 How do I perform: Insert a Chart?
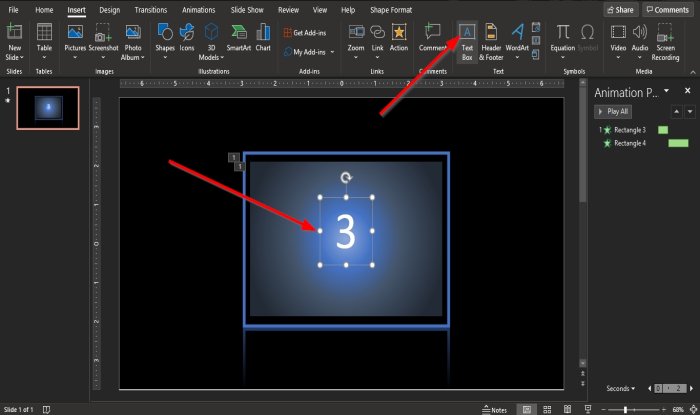click(x=263, y=38)
